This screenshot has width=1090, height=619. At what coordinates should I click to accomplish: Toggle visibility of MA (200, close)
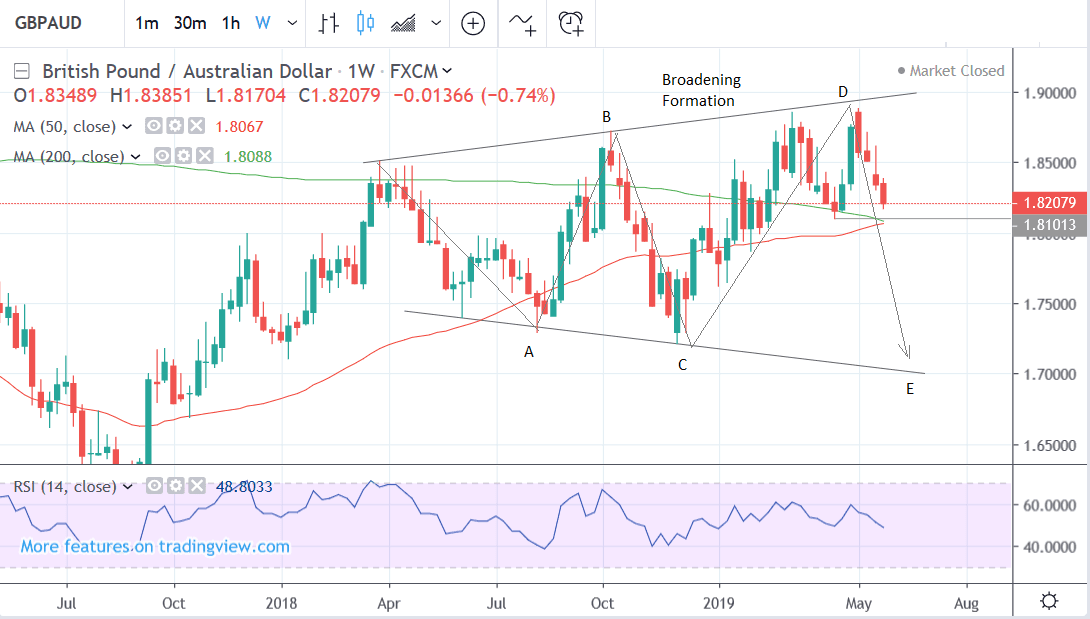coord(160,157)
